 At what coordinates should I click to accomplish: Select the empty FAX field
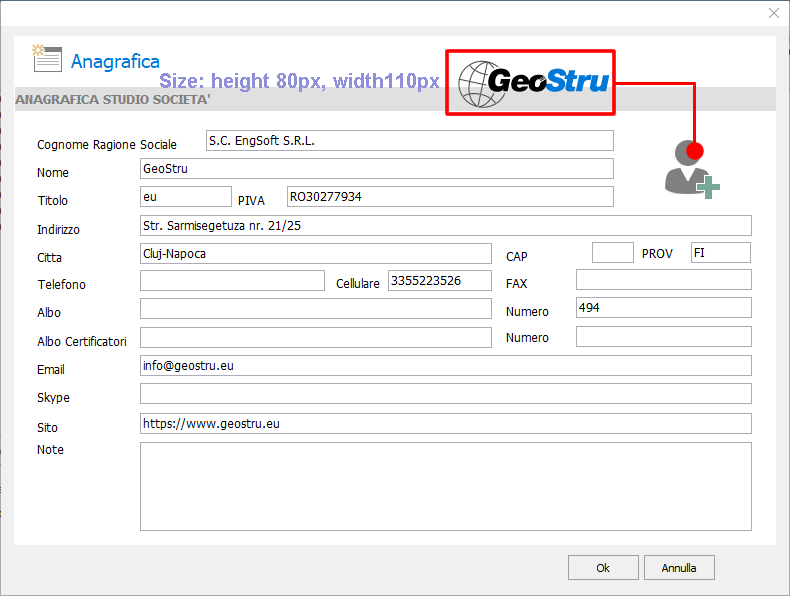coord(664,280)
